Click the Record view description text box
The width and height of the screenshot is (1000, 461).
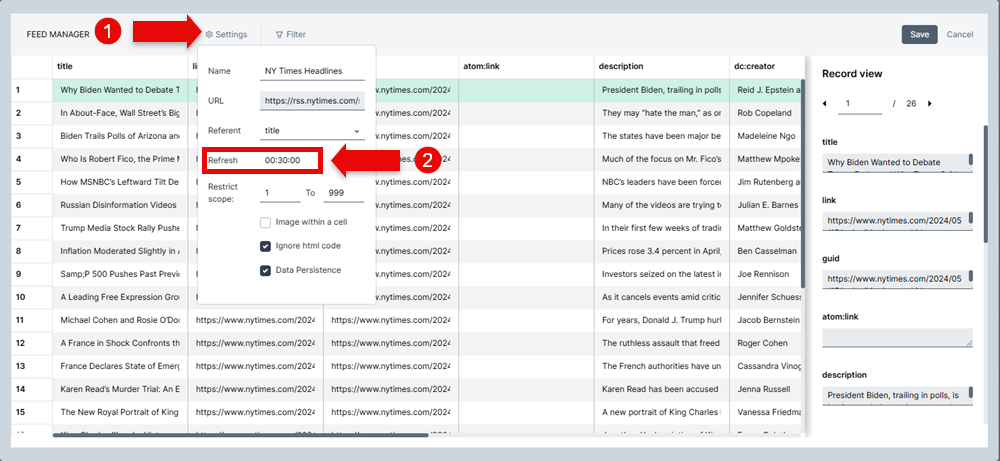click(897, 395)
